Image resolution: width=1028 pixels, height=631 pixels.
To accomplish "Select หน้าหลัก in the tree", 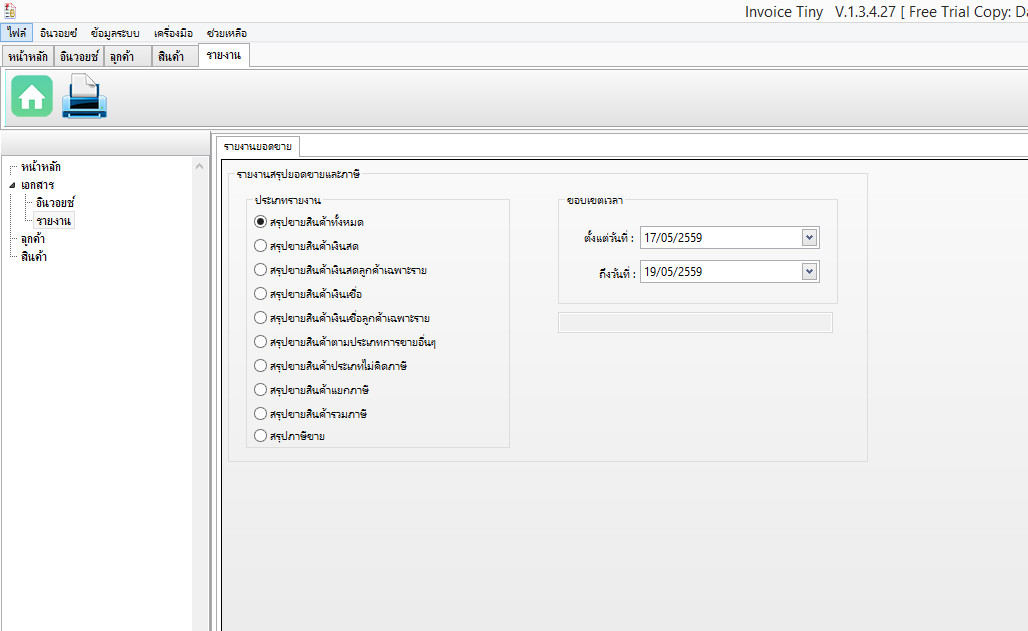I will click(41, 167).
